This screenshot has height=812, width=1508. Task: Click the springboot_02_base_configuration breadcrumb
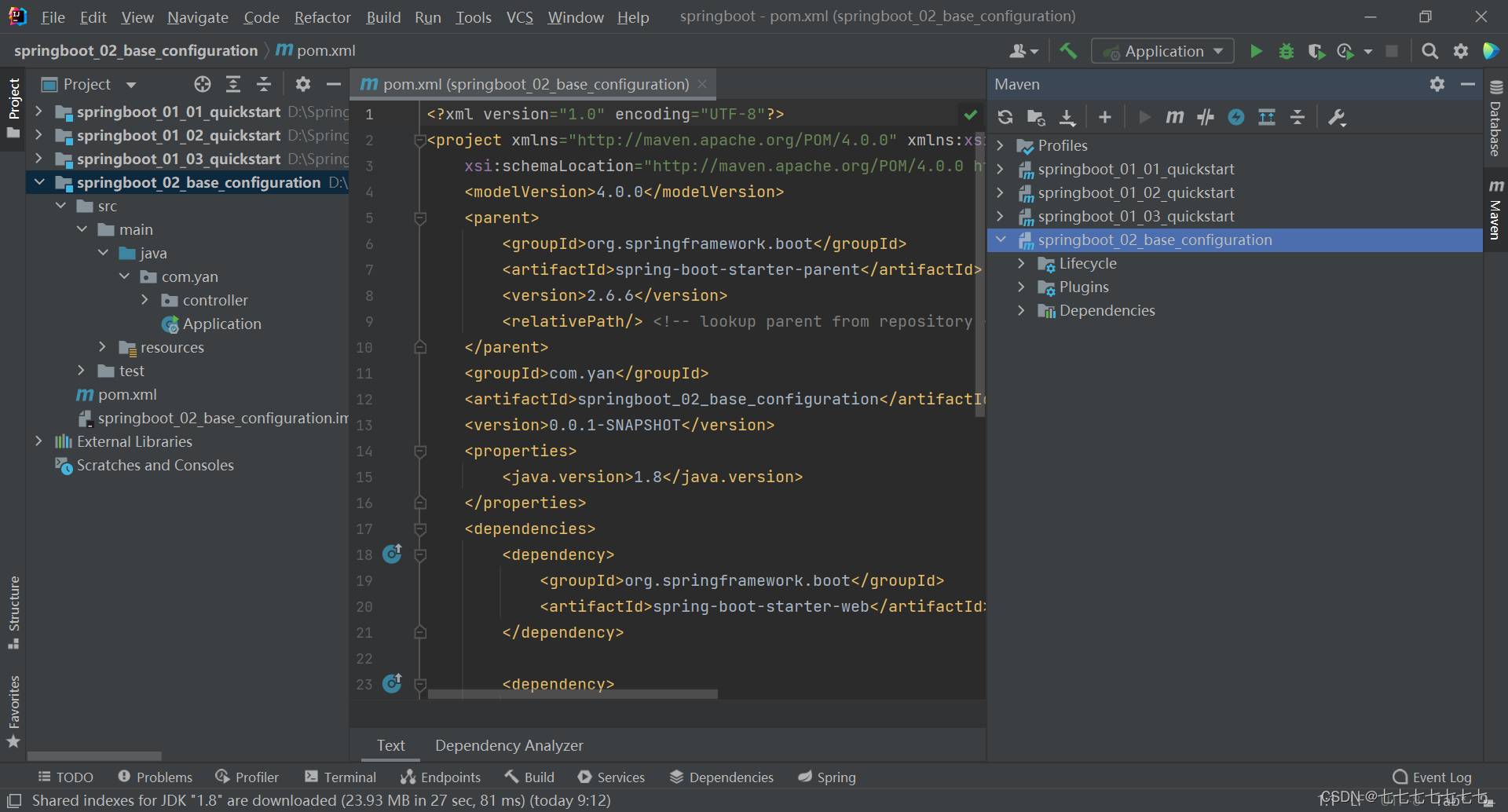(136, 50)
